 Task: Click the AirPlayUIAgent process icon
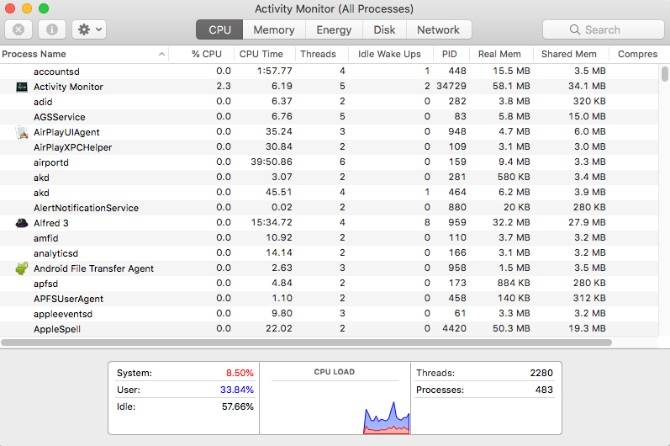click(x=21, y=132)
